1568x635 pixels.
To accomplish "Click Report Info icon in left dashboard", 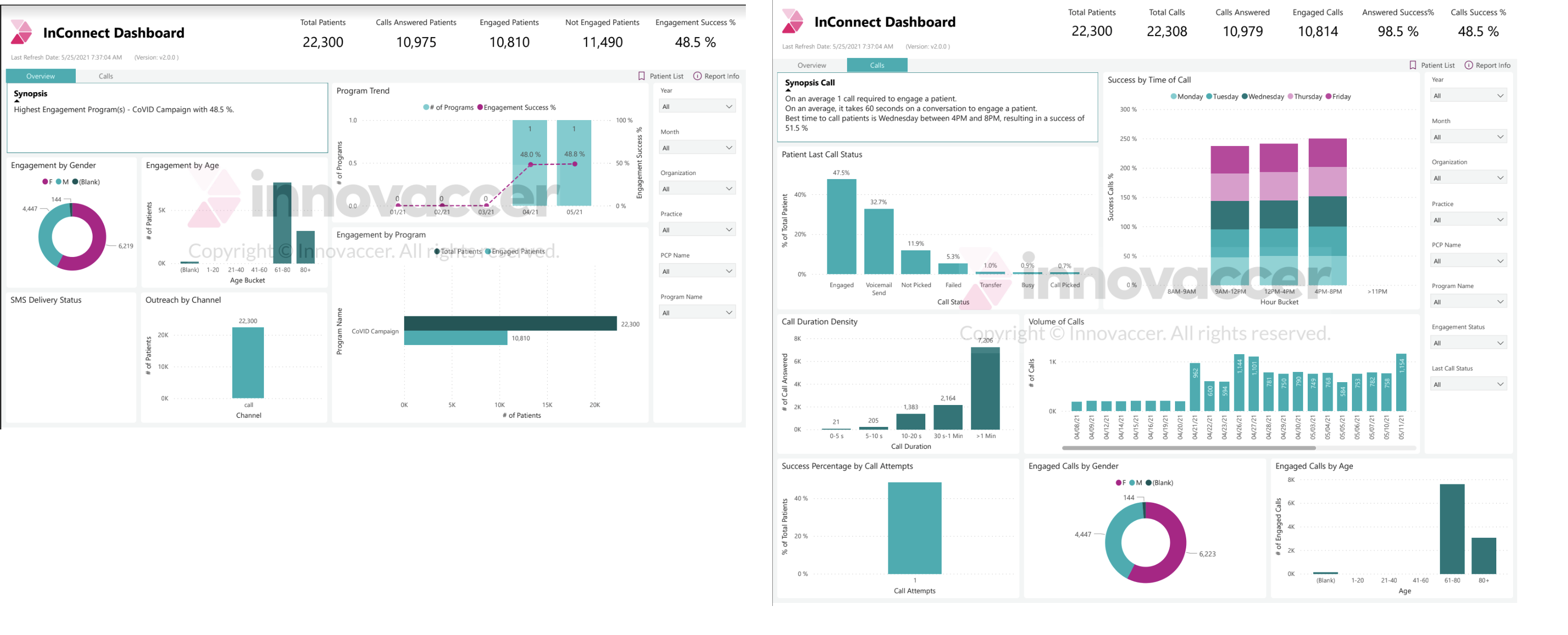I will (x=698, y=76).
